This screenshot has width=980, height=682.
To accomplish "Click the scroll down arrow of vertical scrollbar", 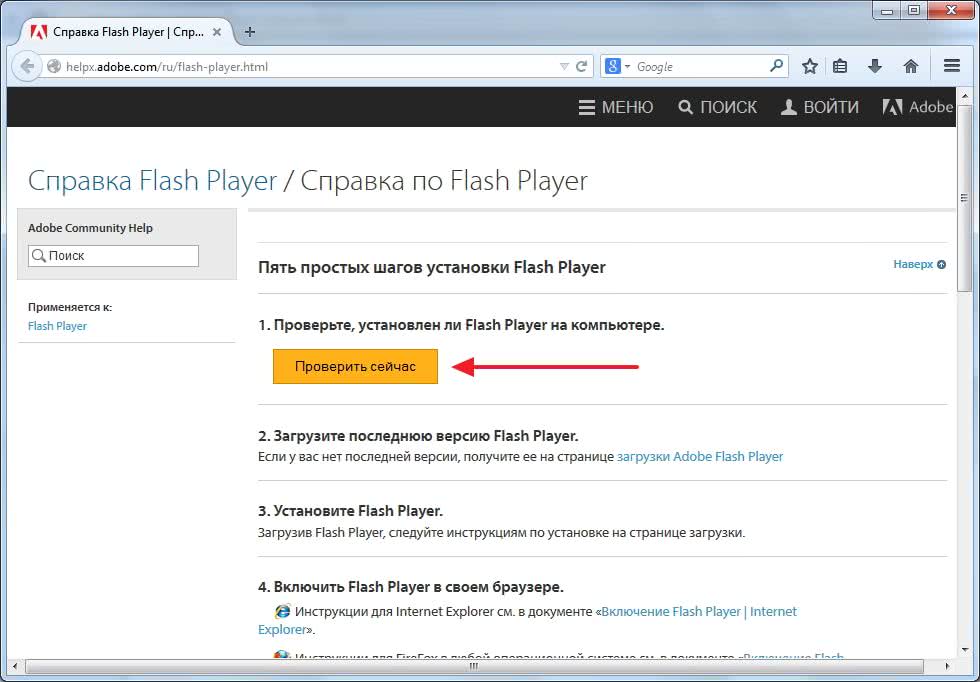I will (x=963, y=650).
